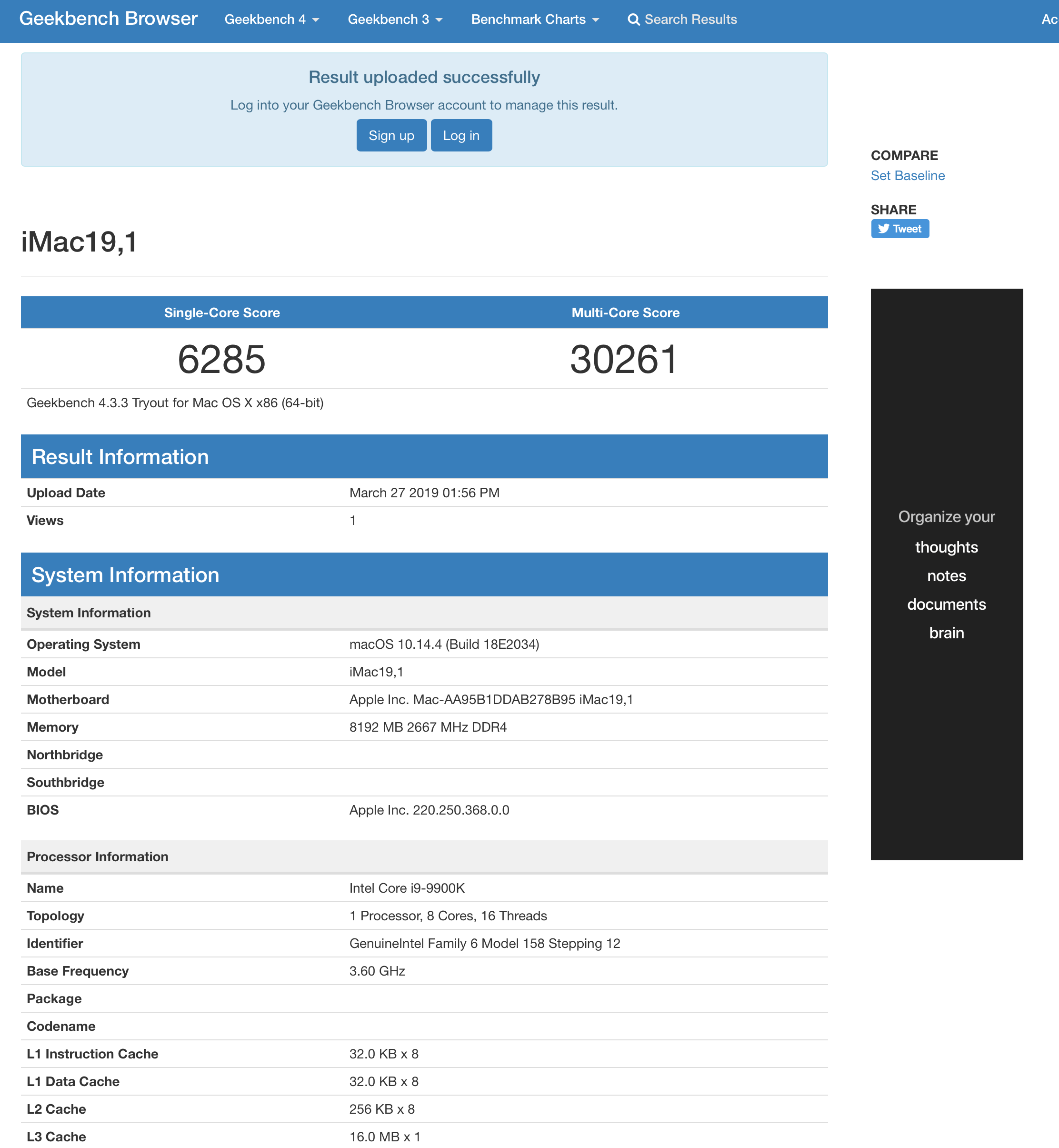Open the Benchmark Charts dropdown
1059x1148 pixels.
tap(535, 20)
